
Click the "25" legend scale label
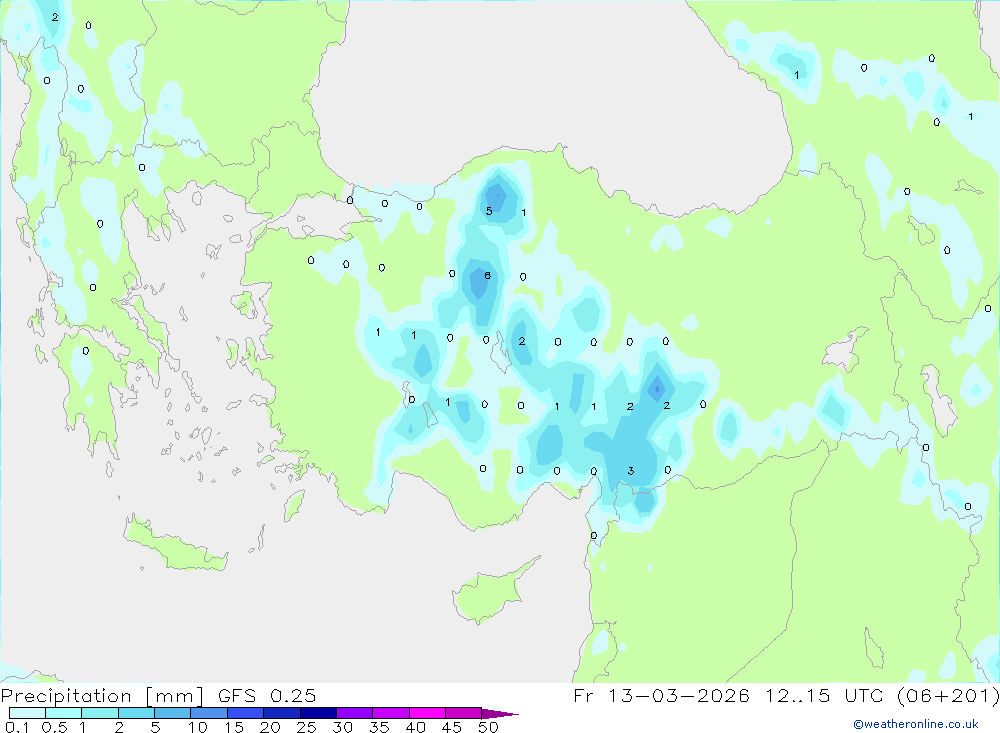307,727
